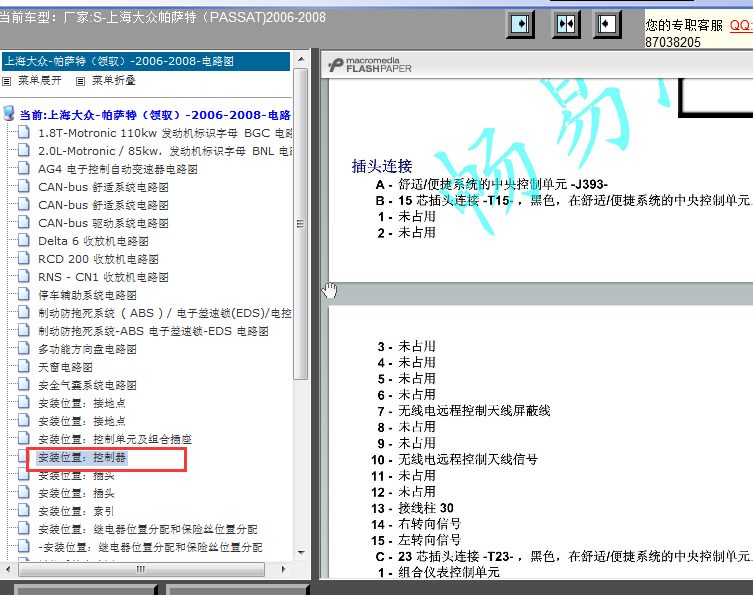Screen dimensions: 753x595
Task: Click the tree panel vertical scrollbar thumb
Action: [301, 224]
